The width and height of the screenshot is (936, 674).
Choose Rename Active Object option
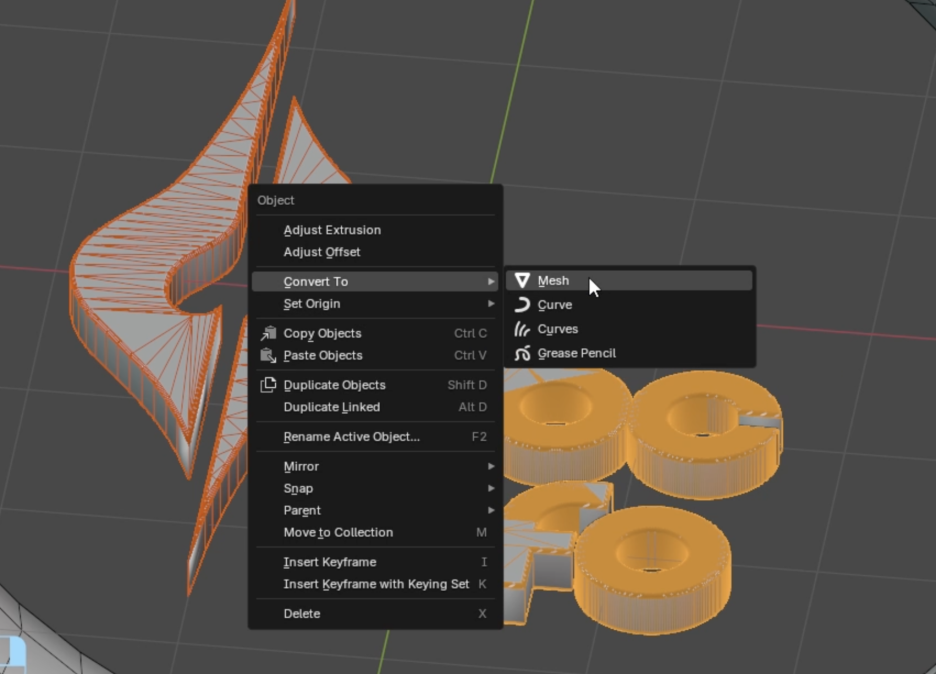coord(375,436)
